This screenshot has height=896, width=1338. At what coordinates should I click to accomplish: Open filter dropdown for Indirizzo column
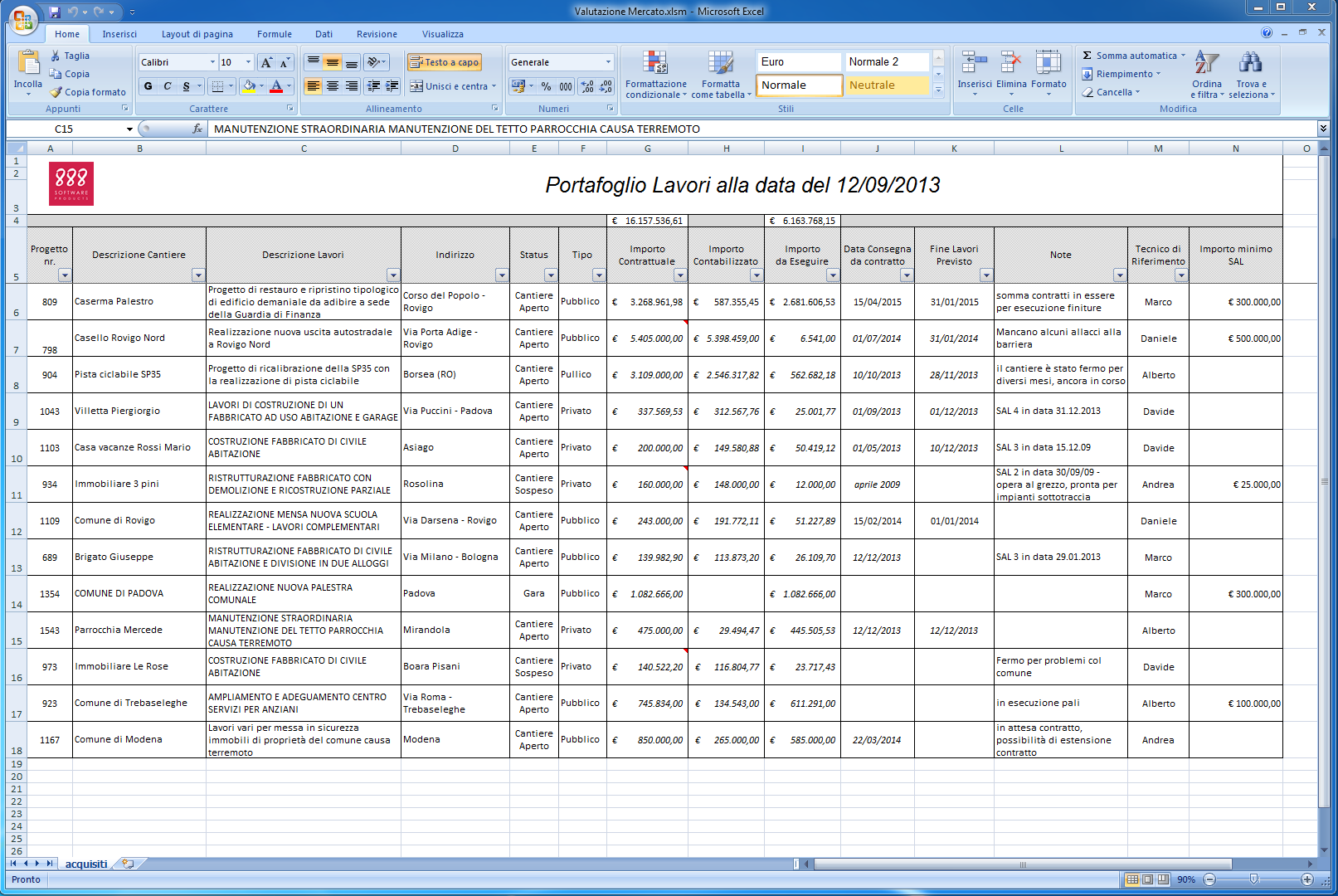click(x=502, y=275)
